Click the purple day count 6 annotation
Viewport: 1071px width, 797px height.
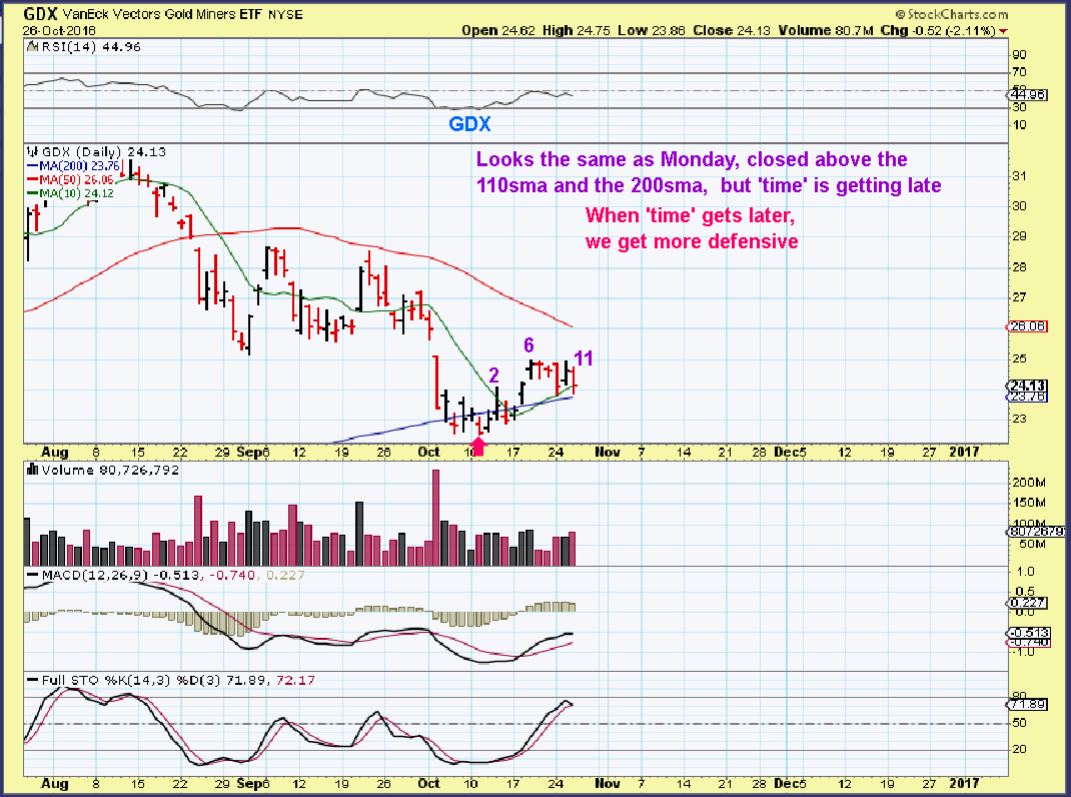[x=529, y=345]
